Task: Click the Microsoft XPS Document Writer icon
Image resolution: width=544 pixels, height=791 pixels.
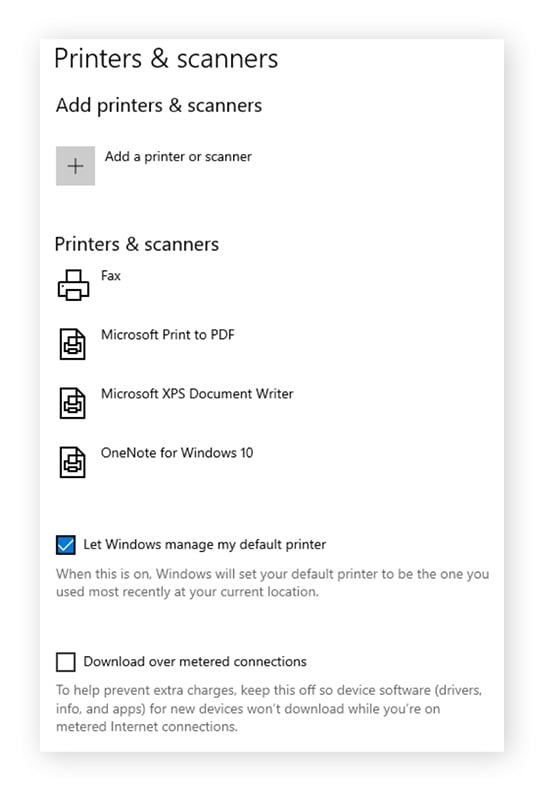Action: pos(73,403)
